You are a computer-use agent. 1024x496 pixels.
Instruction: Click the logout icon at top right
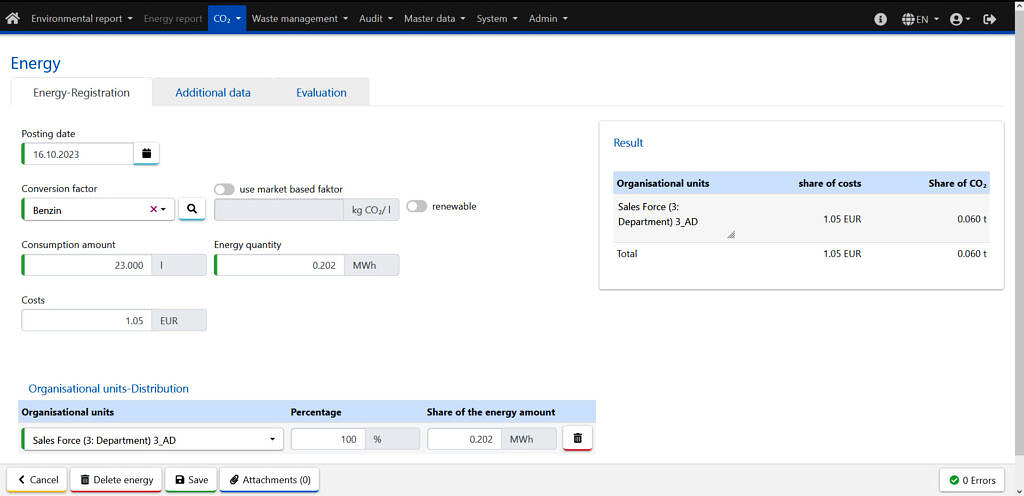[x=990, y=18]
